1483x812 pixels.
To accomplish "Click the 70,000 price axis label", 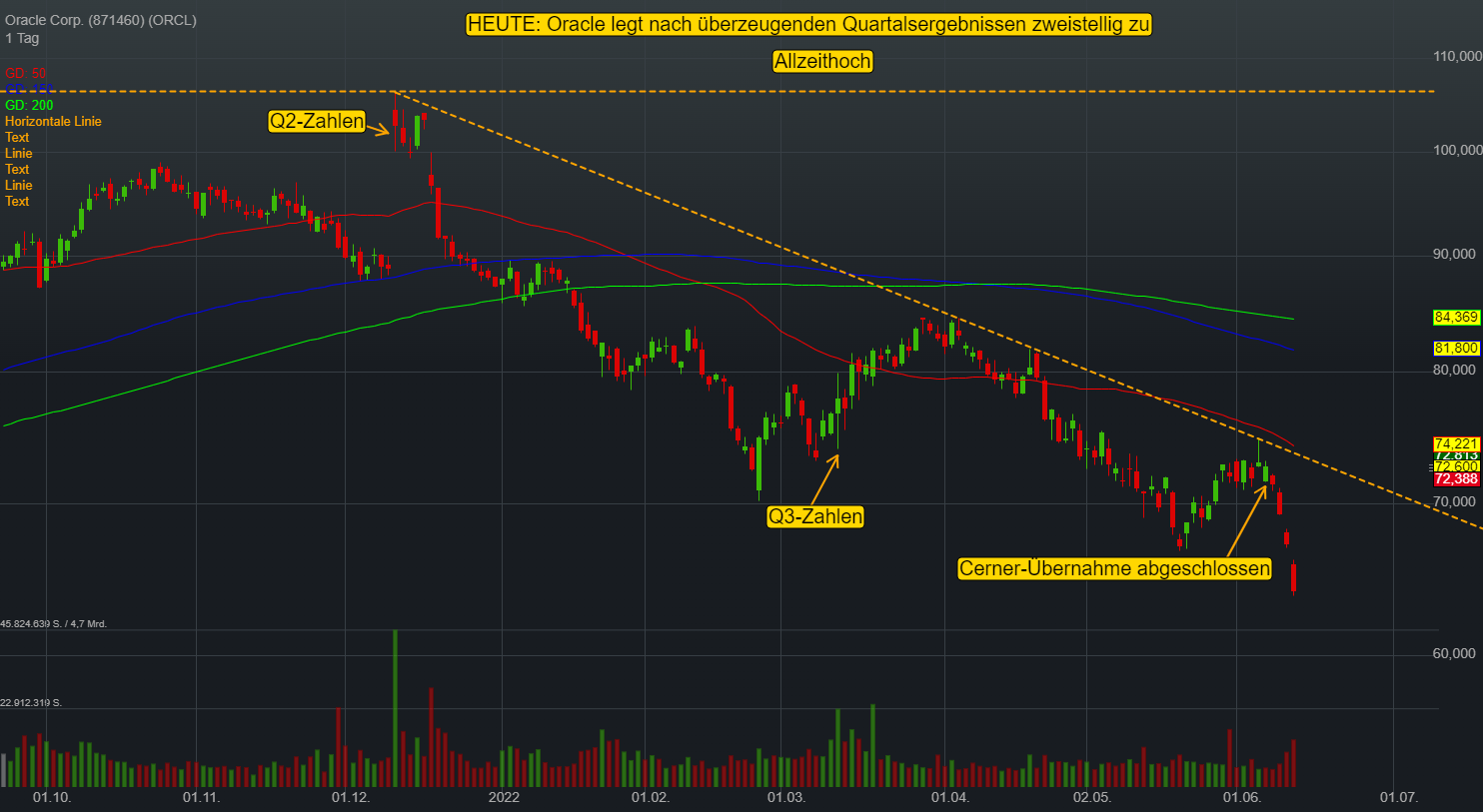I will [1454, 501].
